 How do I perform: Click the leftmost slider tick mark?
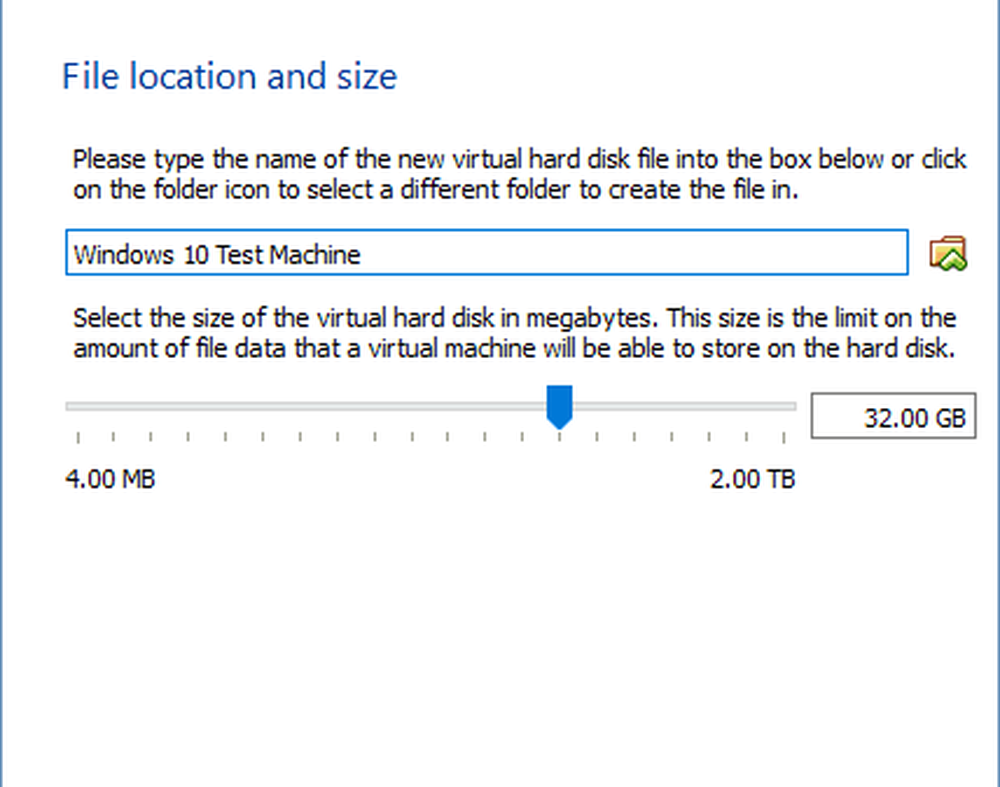[77, 437]
